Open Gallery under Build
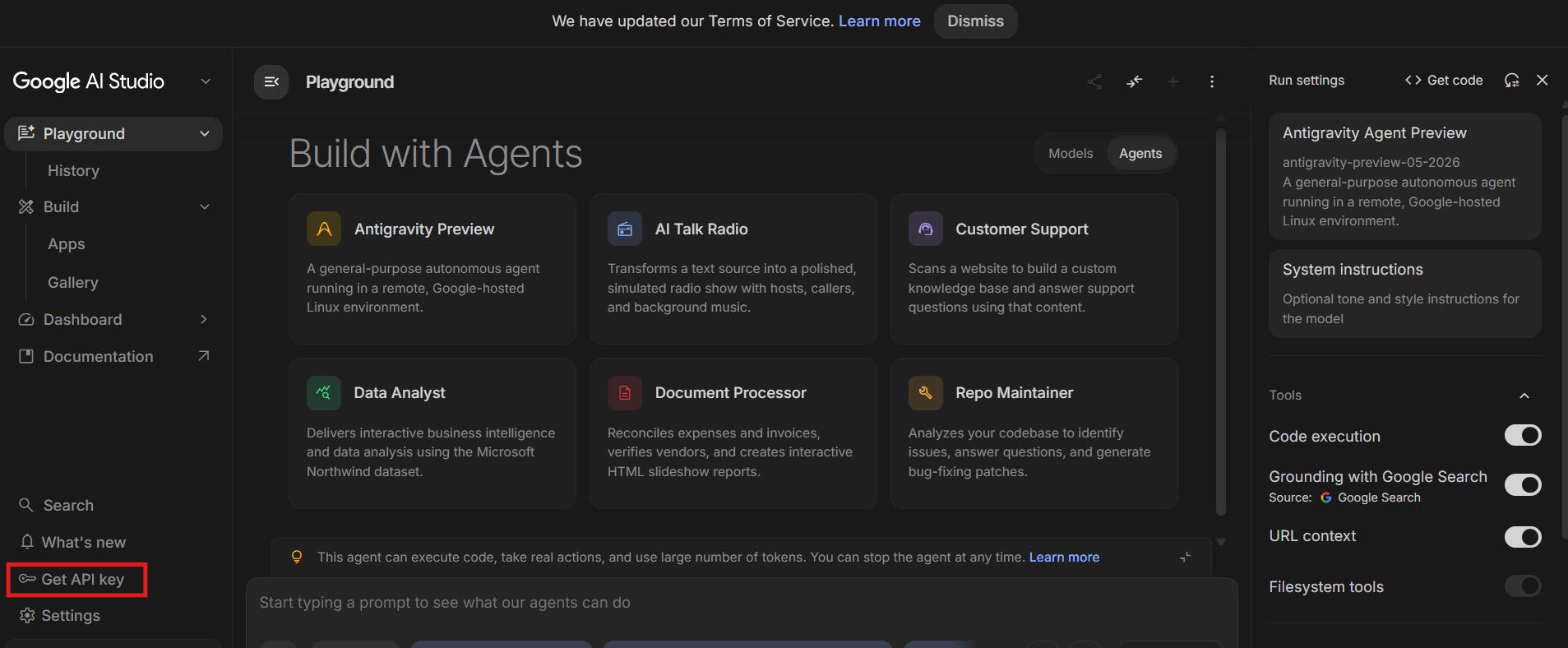 click(73, 282)
